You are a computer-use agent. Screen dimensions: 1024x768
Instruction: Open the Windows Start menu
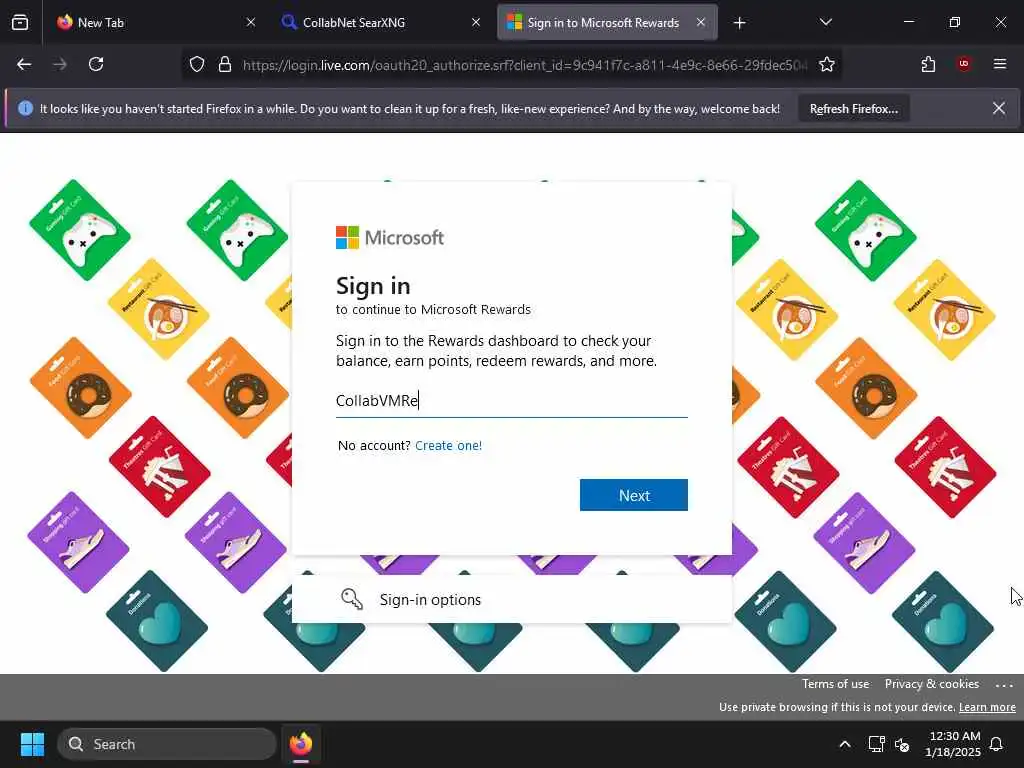tap(32, 744)
